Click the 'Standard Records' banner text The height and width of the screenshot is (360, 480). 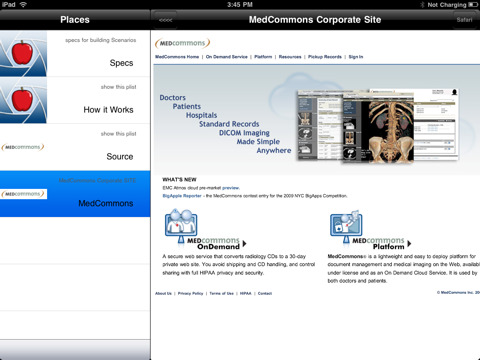pos(229,124)
